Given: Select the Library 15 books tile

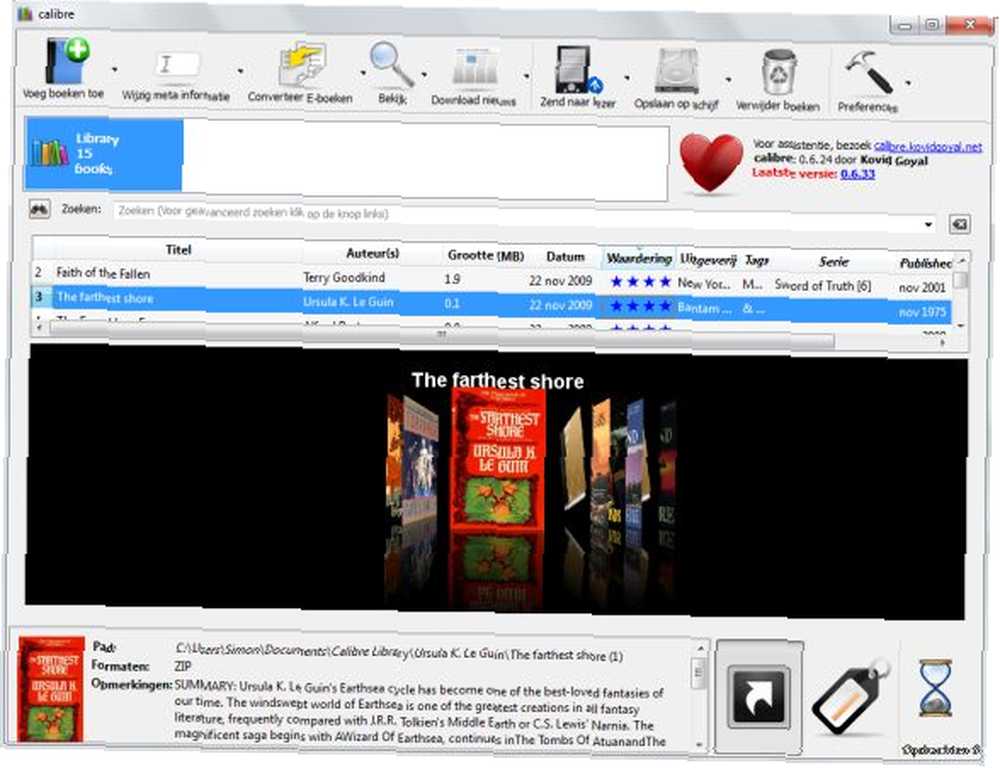Looking at the screenshot, I should click(x=104, y=154).
